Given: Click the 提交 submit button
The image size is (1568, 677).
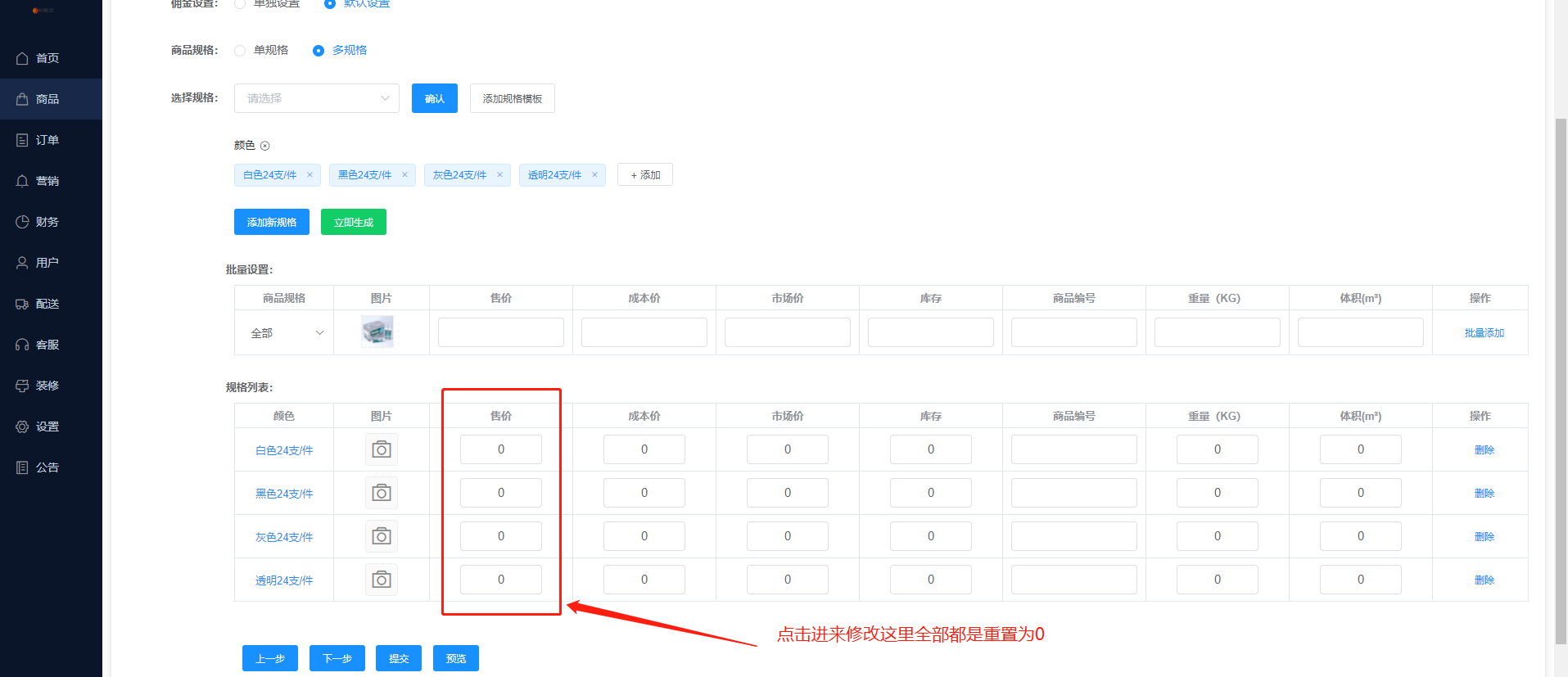Looking at the screenshot, I should [399, 658].
